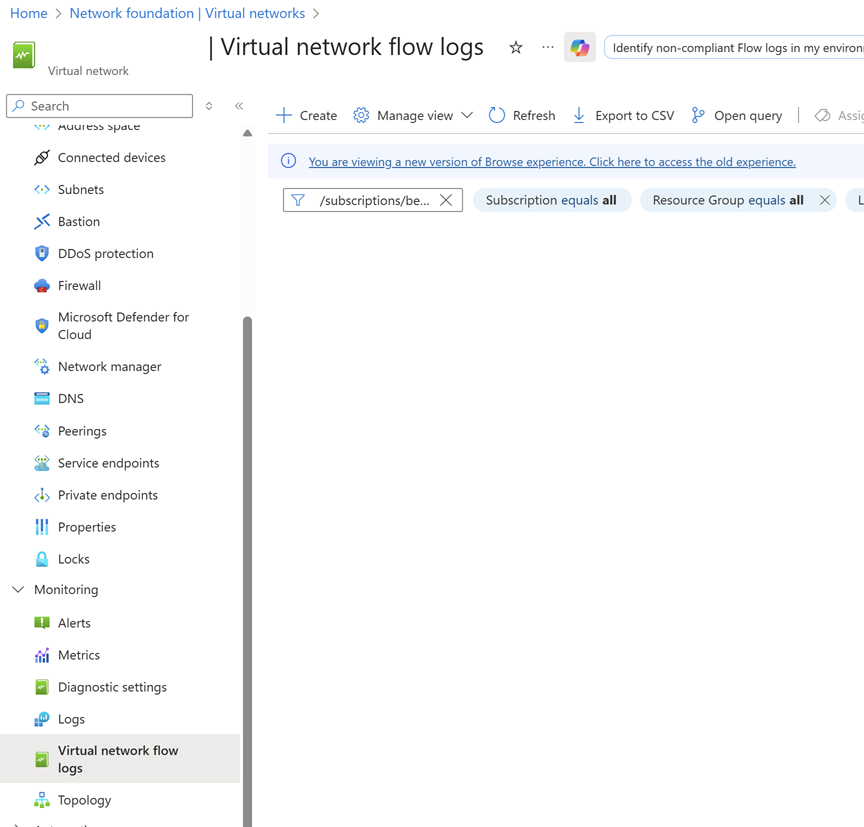
Task: Click the sidebar Search field
Action: [99, 106]
